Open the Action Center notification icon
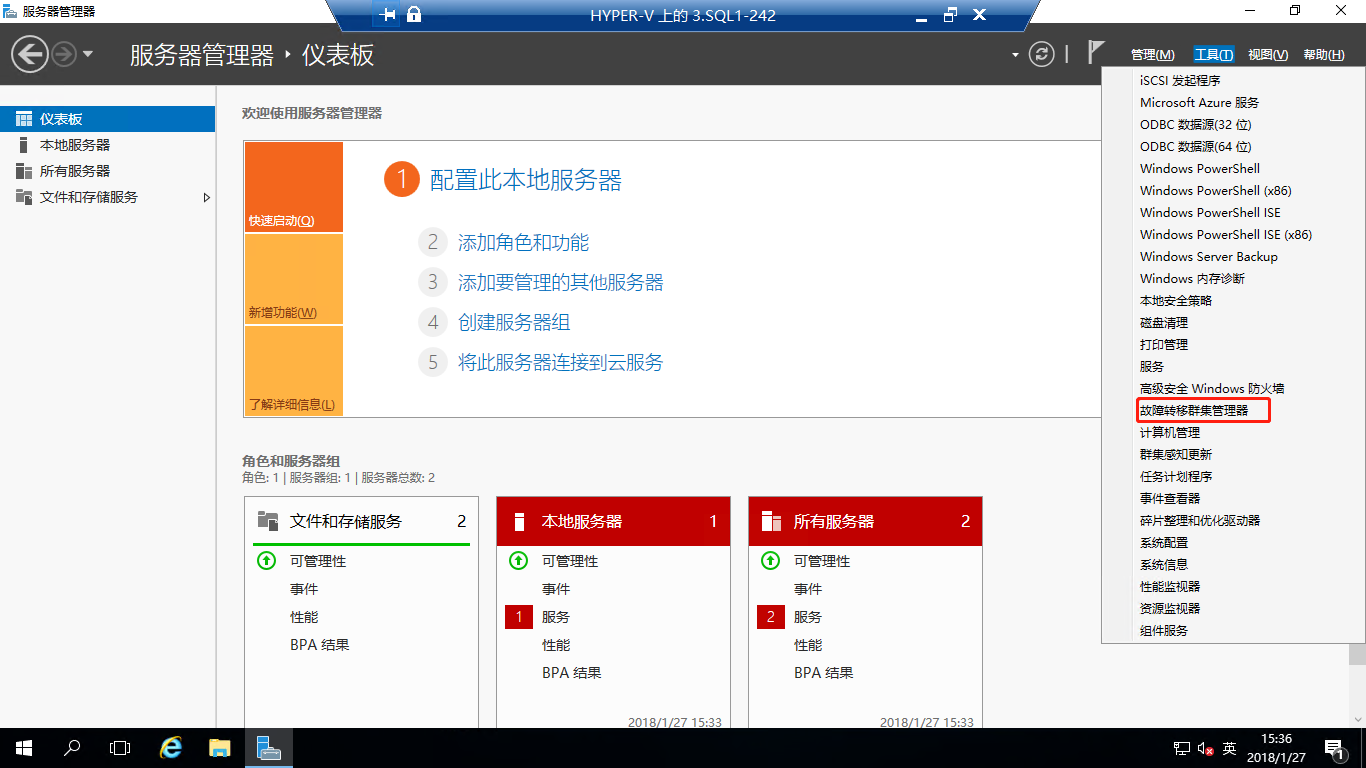The image size is (1366, 768). click(x=1334, y=748)
